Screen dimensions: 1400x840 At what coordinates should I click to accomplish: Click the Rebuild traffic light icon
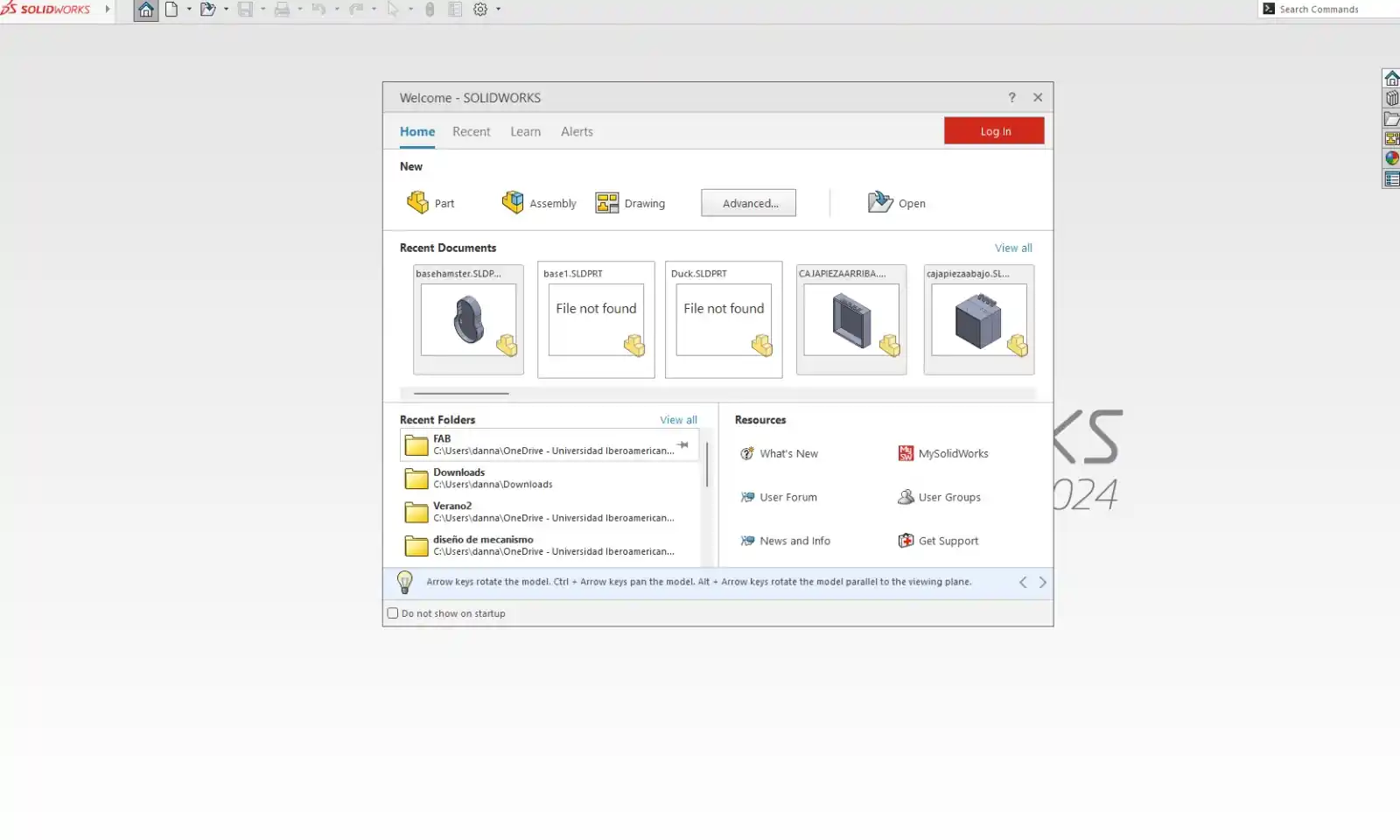430,10
